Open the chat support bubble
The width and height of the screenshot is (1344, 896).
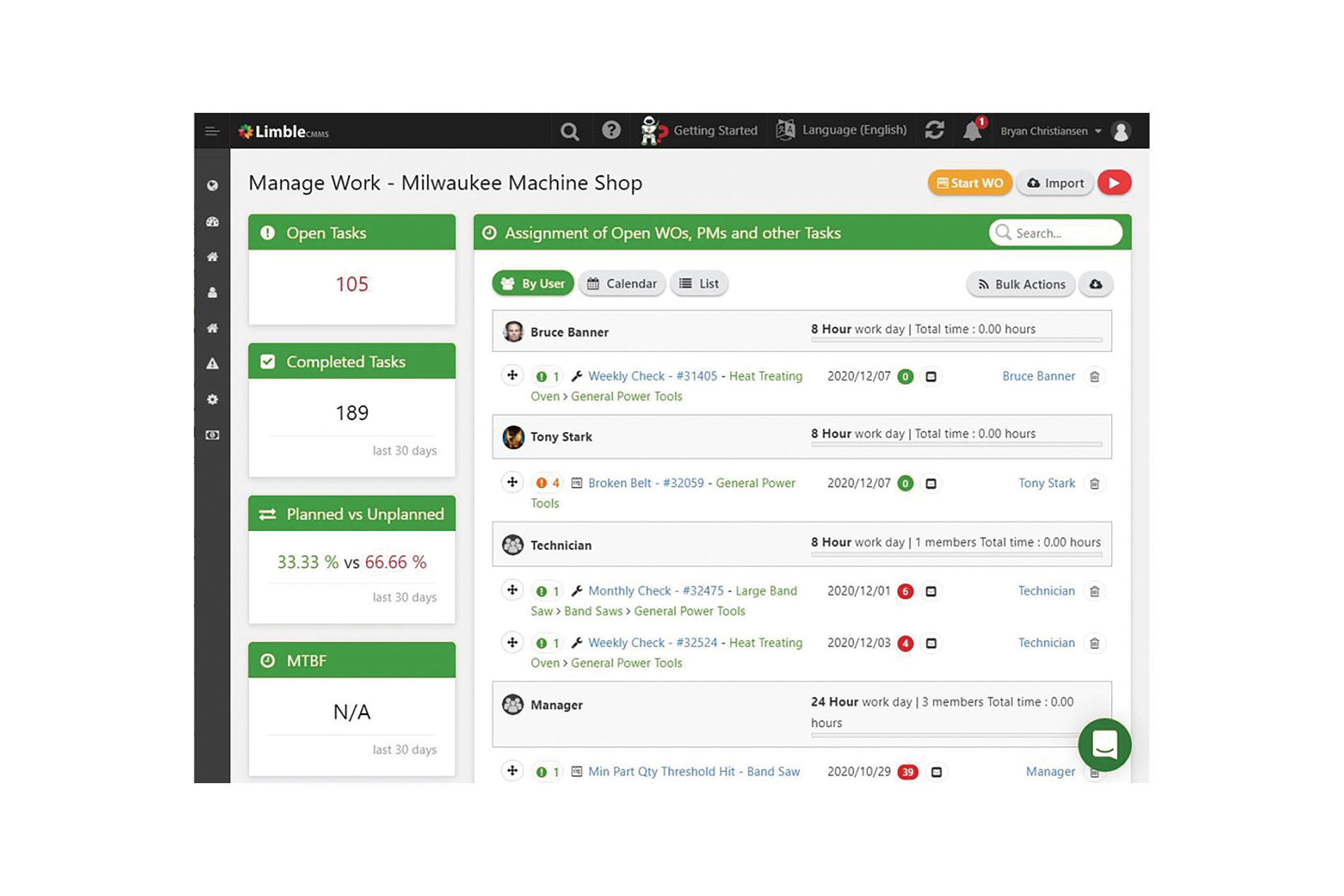tap(1104, 745)
